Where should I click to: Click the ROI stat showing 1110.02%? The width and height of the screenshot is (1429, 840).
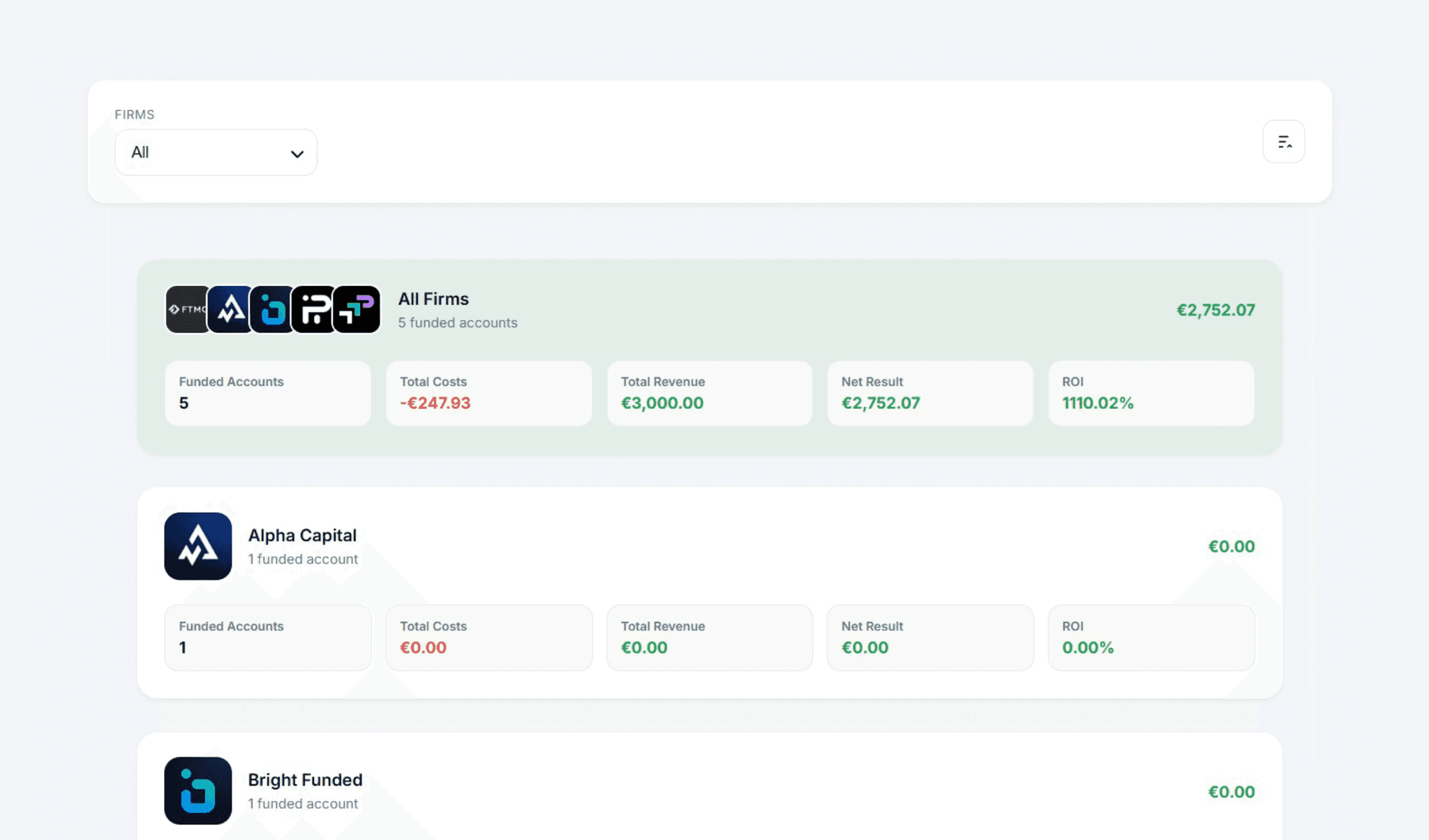pos(1151,393)
